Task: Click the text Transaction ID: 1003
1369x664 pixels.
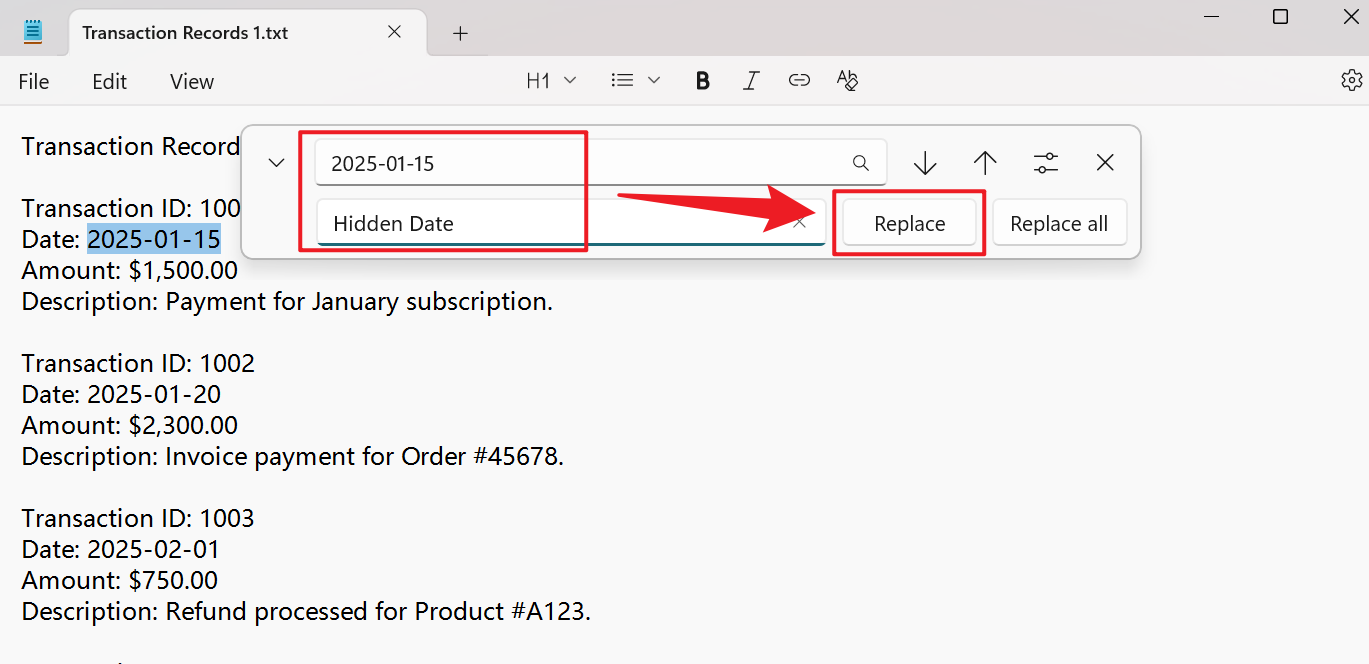Action: pyautogui.click(x=138, y=518)
